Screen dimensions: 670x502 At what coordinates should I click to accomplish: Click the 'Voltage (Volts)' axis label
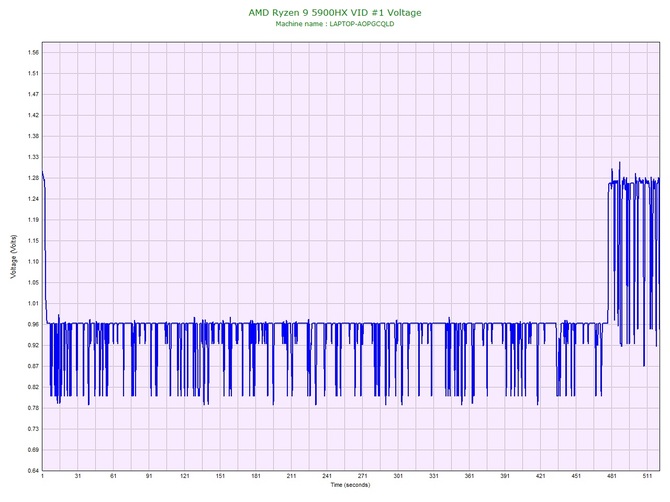(x=14, y=257)
